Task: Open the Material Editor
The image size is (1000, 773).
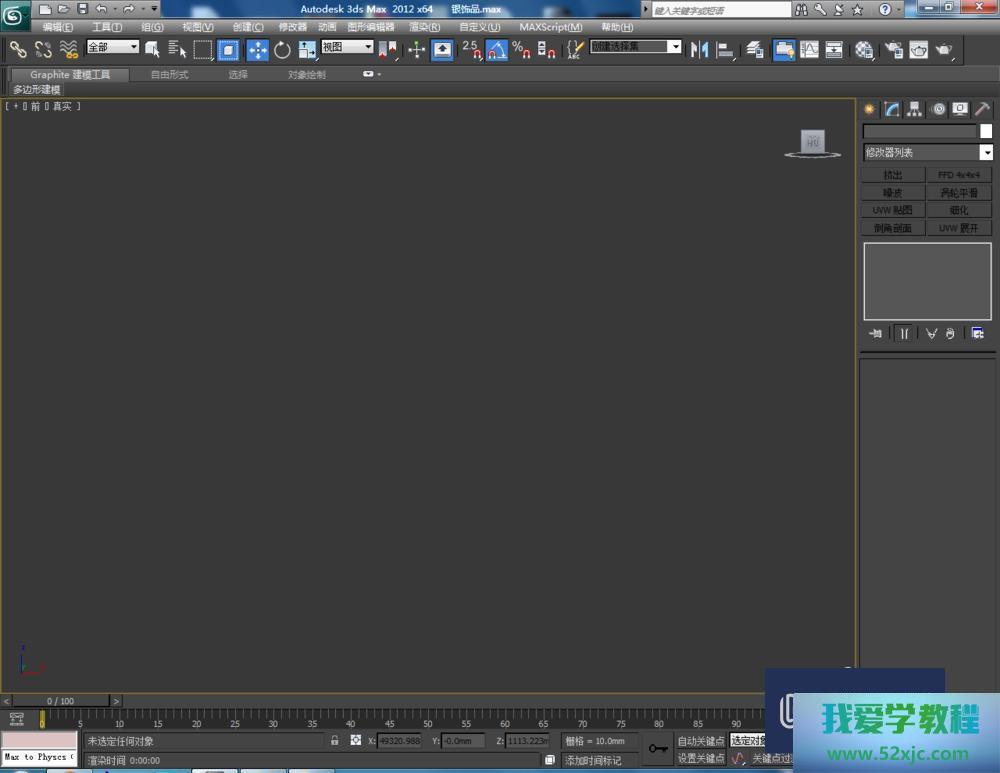Action: point(864,50)
